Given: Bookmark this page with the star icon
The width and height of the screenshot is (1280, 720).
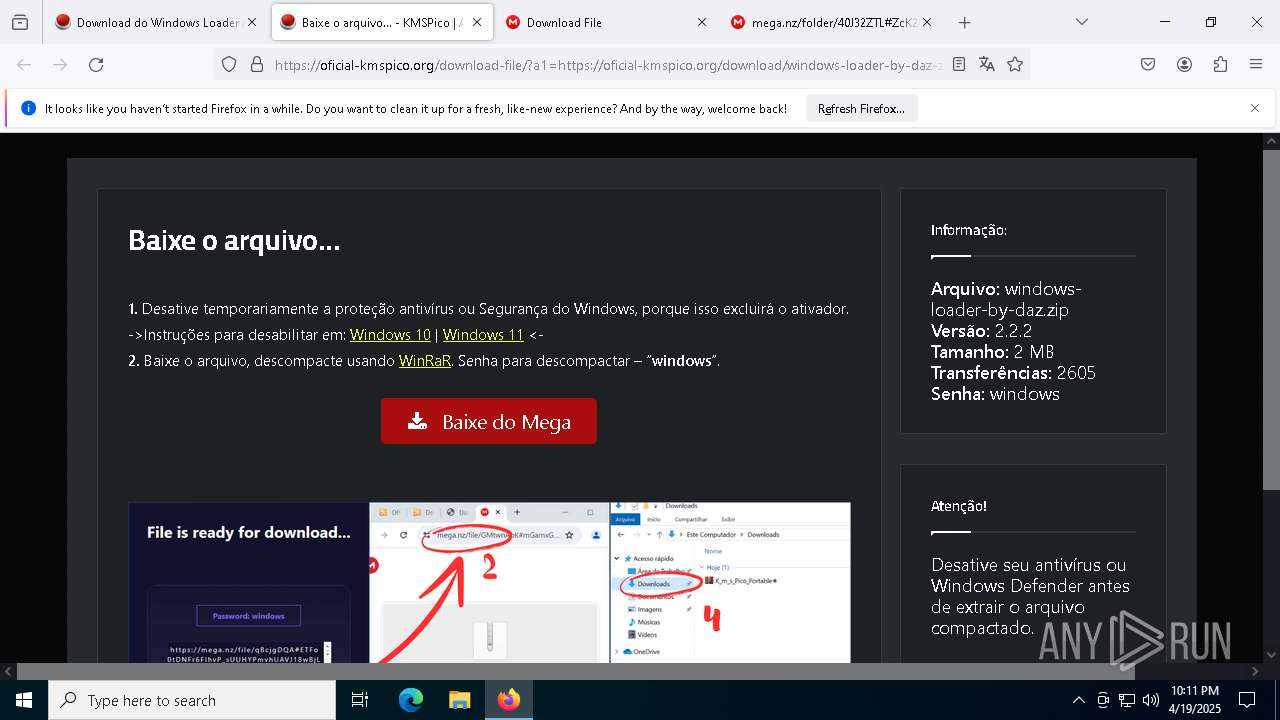Looking at the screenshot, I should pos(1015,64).
